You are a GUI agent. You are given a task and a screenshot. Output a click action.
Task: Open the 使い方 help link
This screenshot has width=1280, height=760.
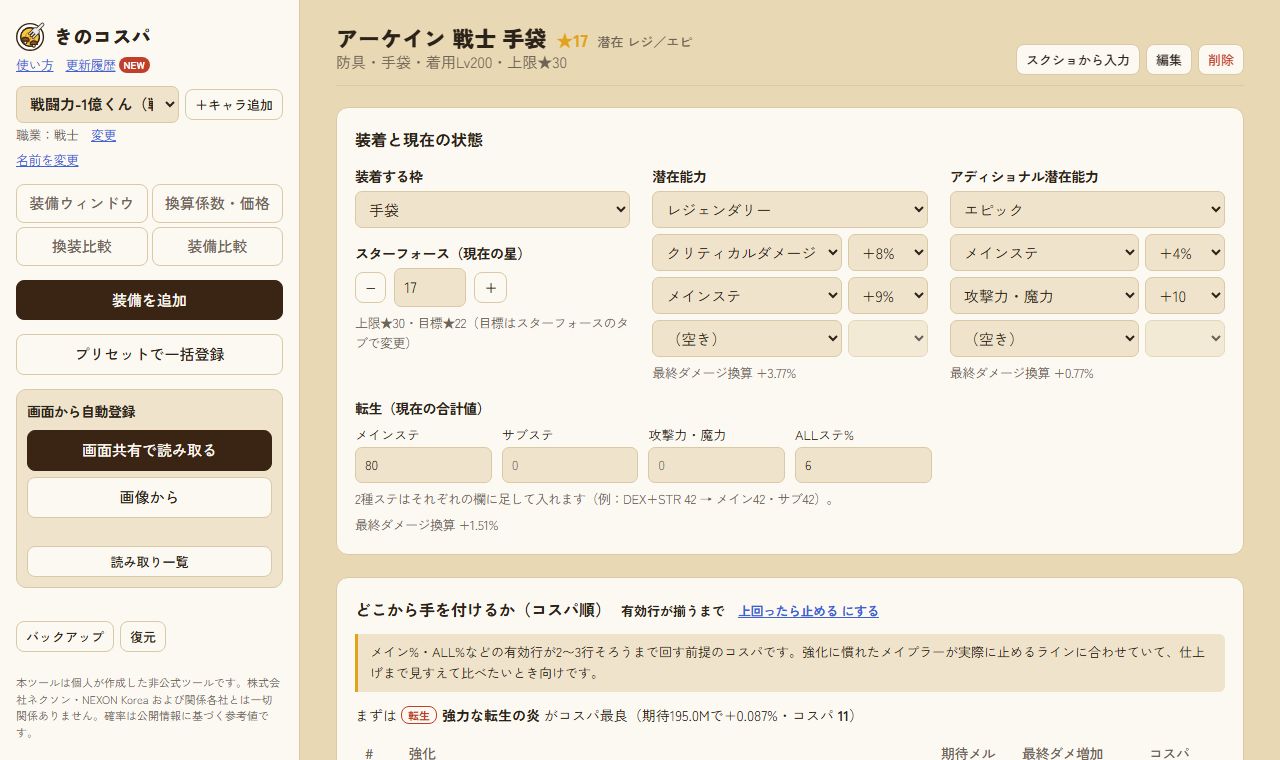pyautogui.click(x=35, y=65)
